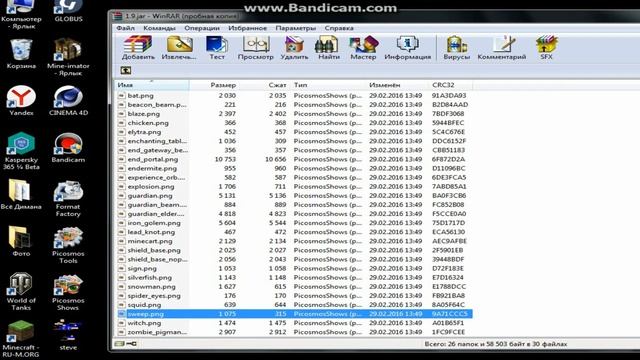Open the Найти (Find) binoculars tool

click(x=329, y=48)
